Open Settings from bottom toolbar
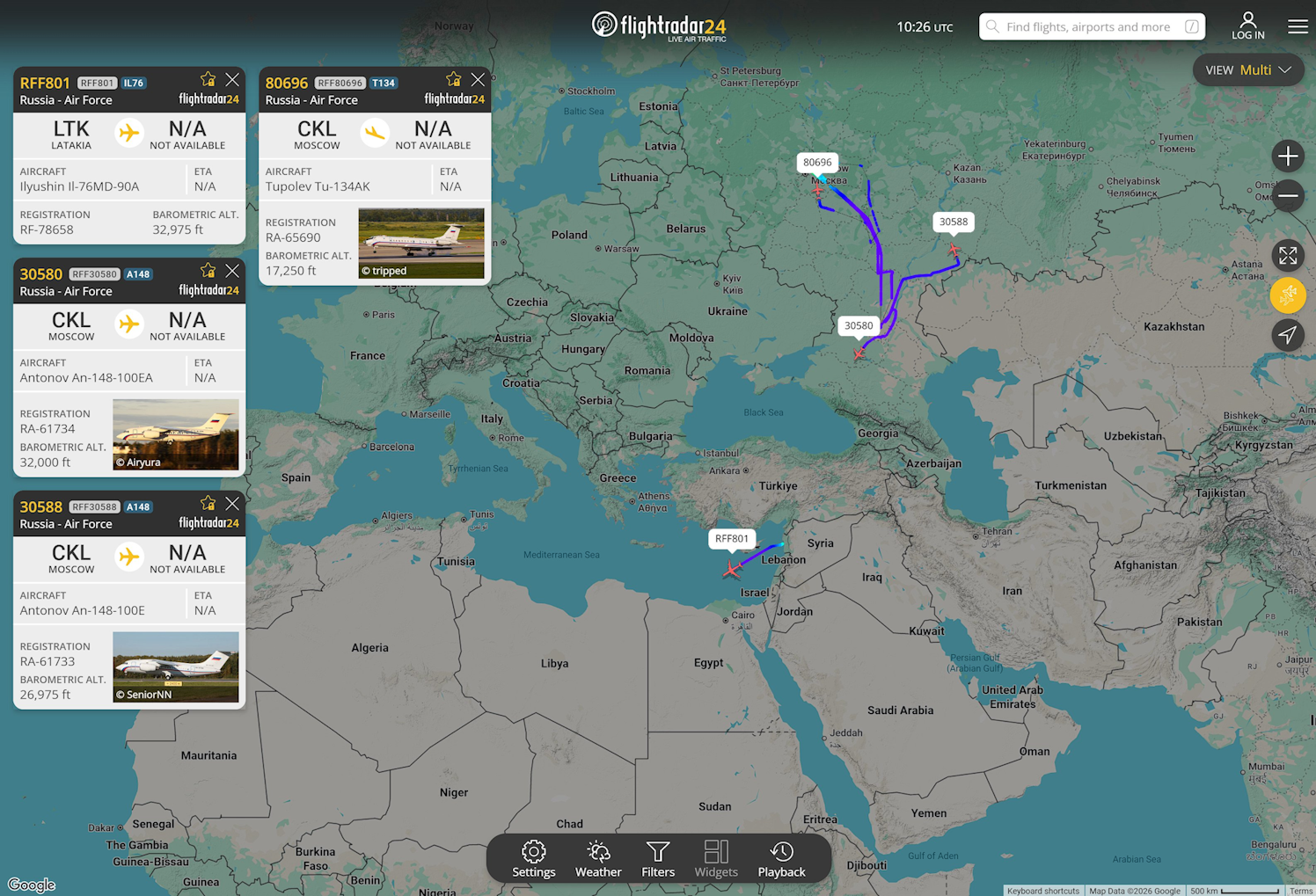This screenshot has width=1316, height=896. [x=534, y=859]
